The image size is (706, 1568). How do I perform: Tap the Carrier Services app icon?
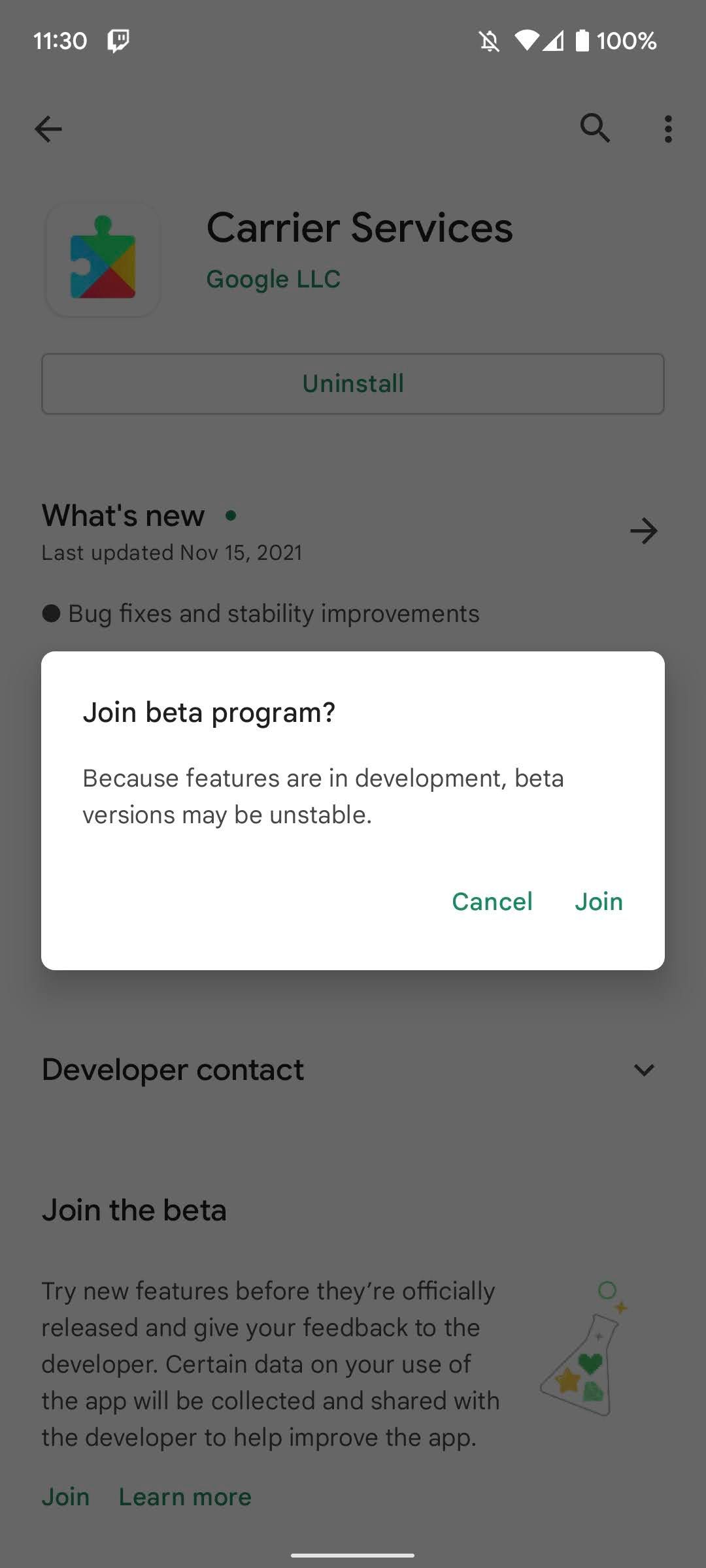[102, 259]
